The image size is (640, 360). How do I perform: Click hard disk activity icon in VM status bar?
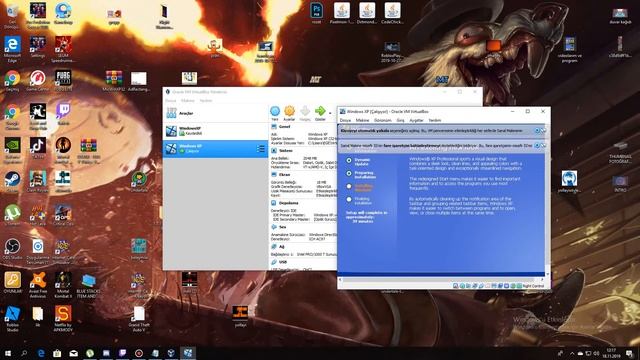point(456,286)
